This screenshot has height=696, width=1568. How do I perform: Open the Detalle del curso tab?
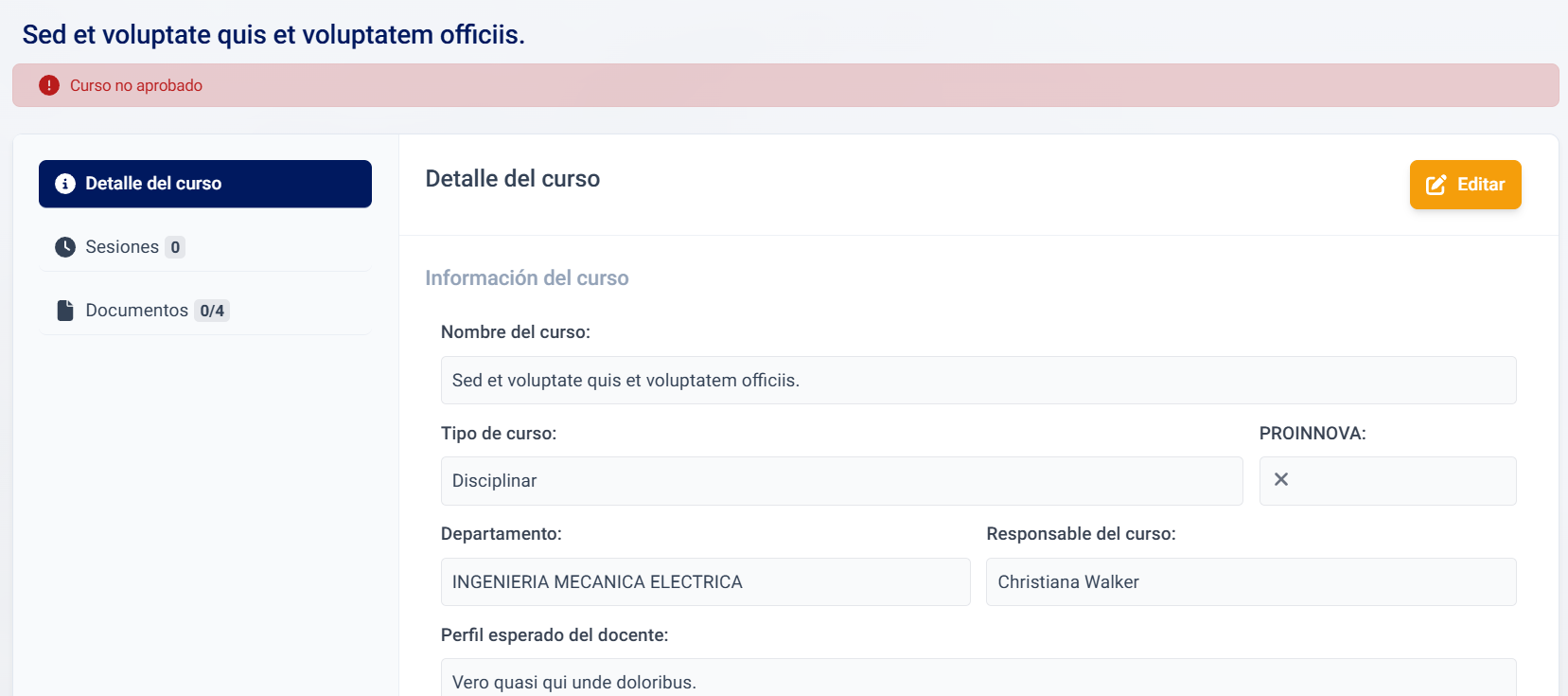pos(205,184)
